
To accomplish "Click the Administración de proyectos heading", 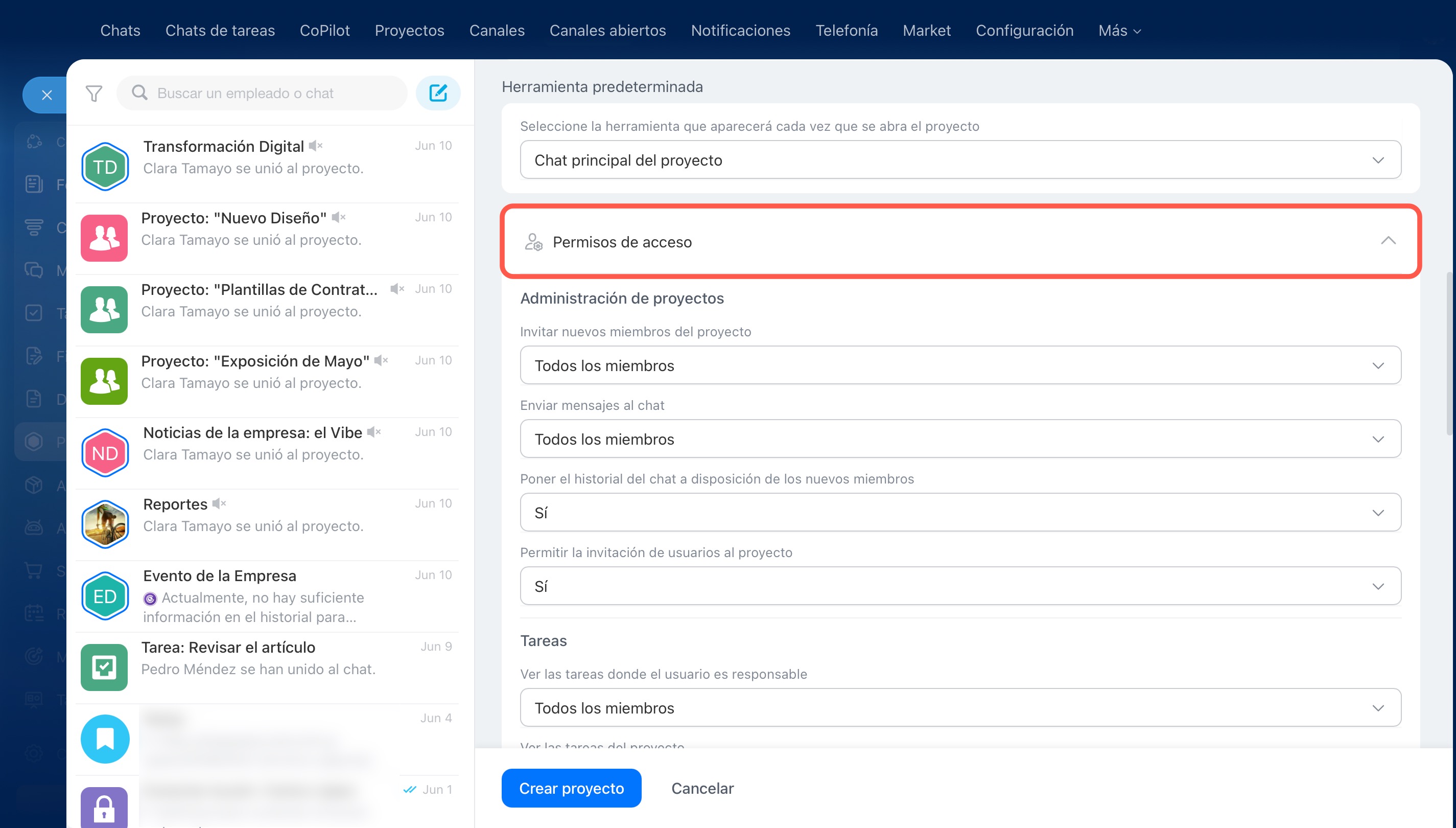I will tap(622, 298).
